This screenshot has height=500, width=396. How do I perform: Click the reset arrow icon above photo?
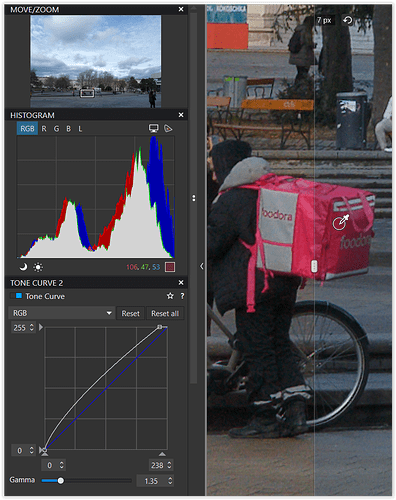(x=347, y=20)
